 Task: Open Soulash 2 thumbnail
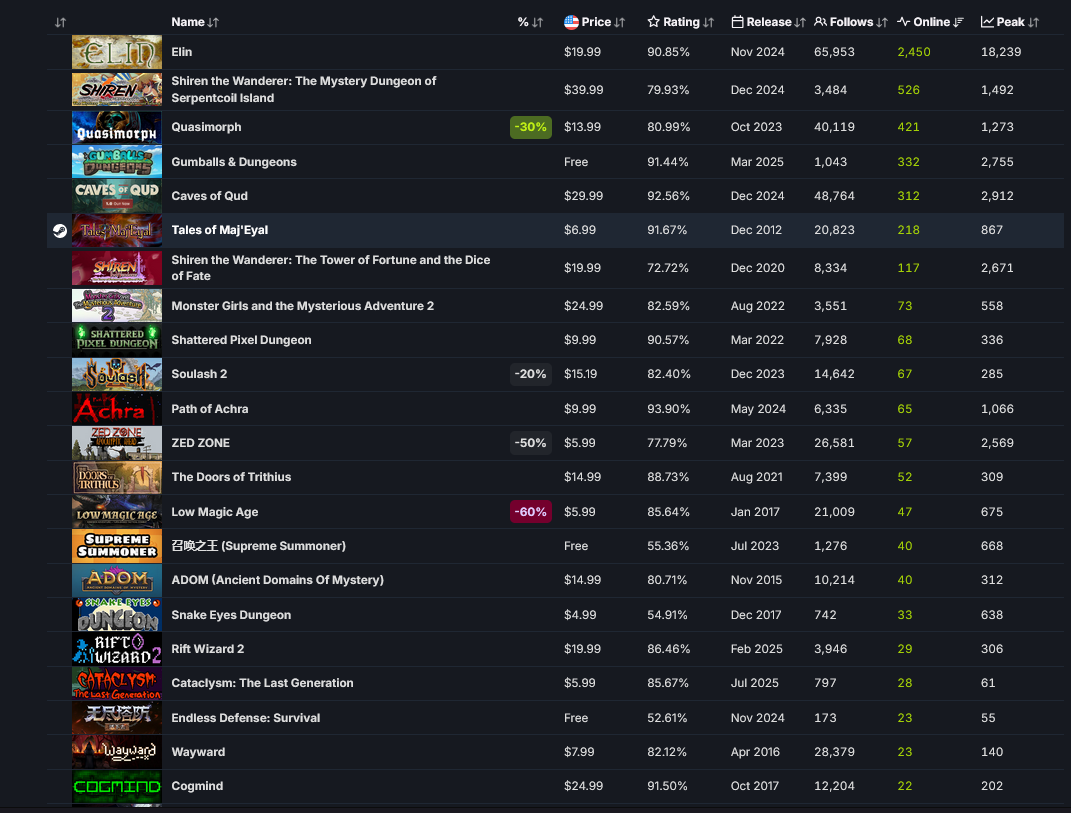pos(117,374)
